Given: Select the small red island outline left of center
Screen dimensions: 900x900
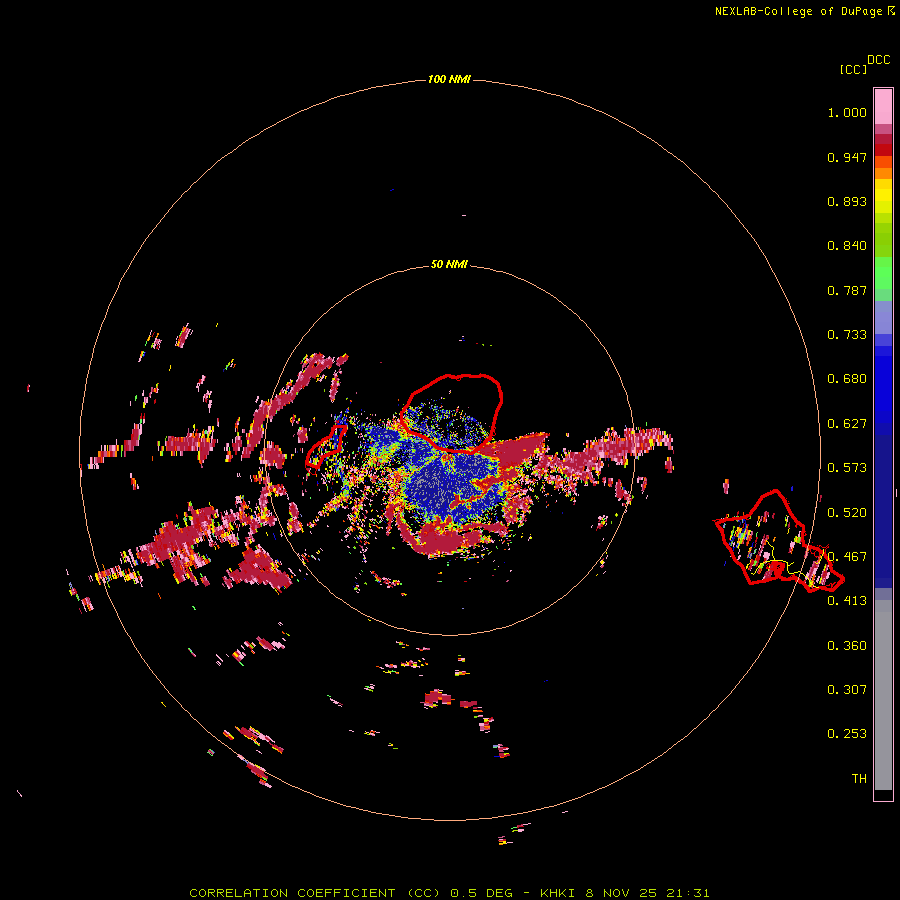Looking at the screenshot, I should (326, 446).
